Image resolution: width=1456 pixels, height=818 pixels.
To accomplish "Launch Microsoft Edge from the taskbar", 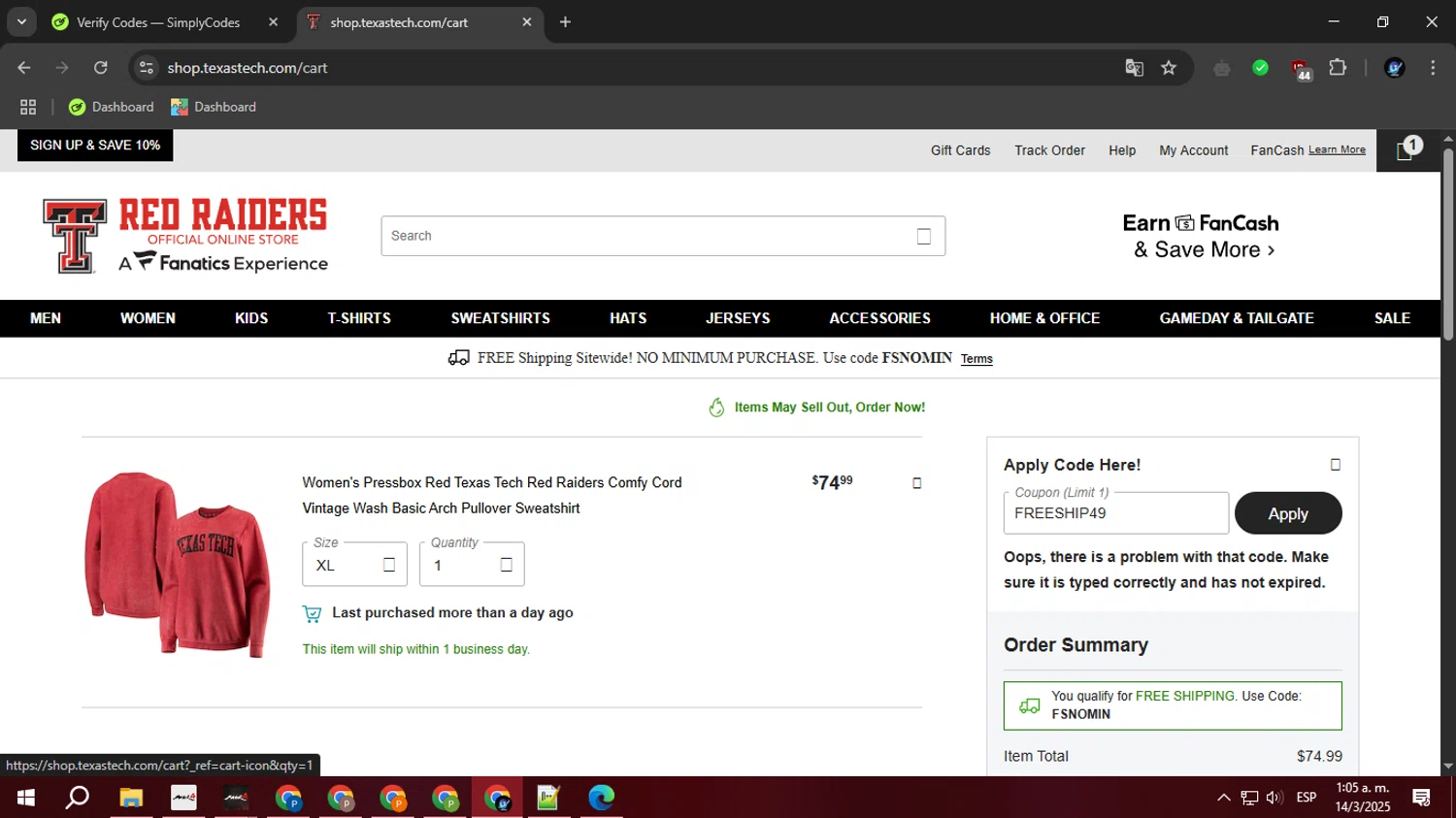I will 601,798.
